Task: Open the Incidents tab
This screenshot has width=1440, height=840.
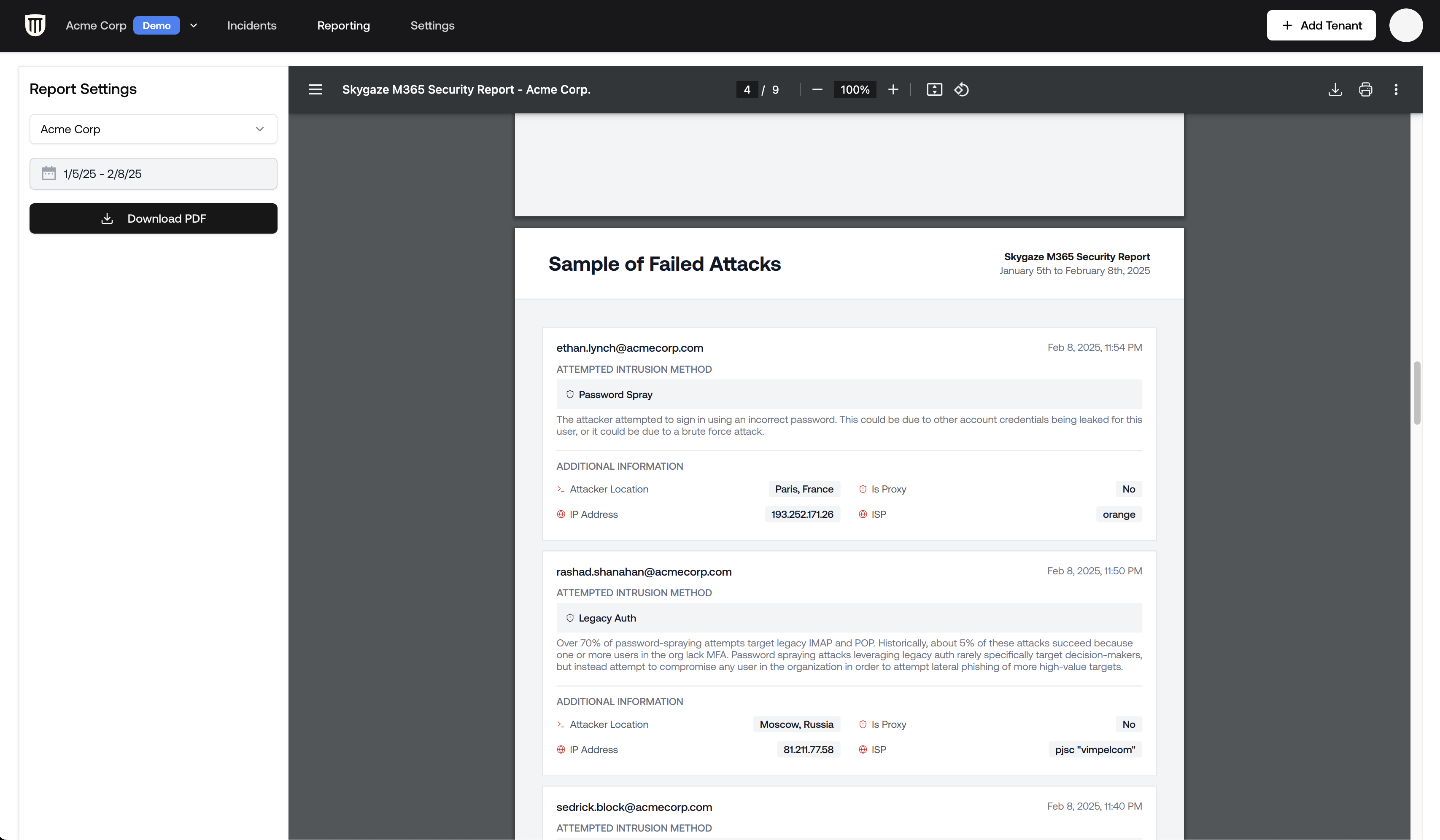Action: 251,26
